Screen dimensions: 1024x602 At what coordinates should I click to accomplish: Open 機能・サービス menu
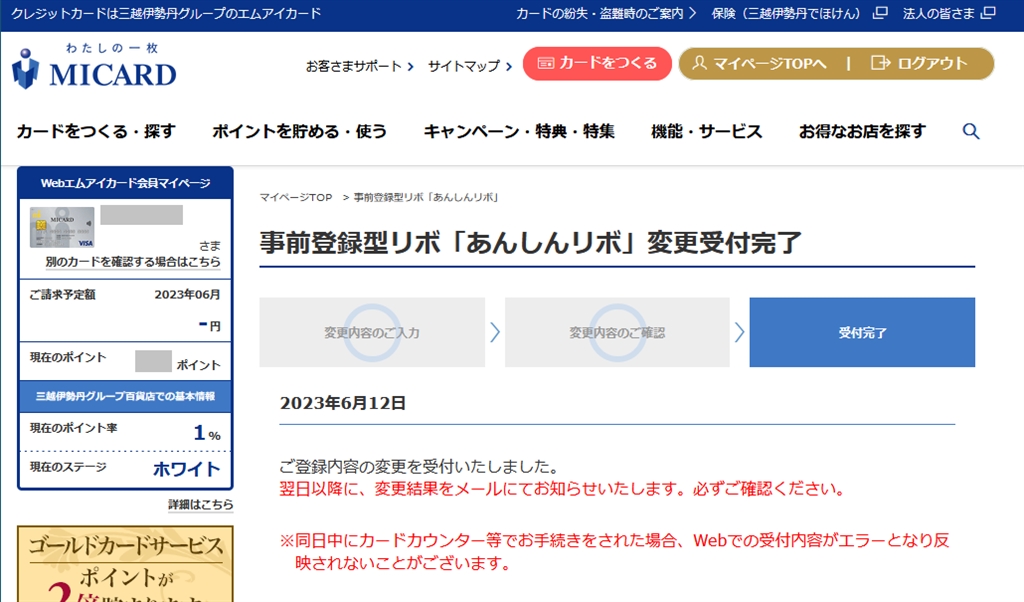(x=707, y=131)
